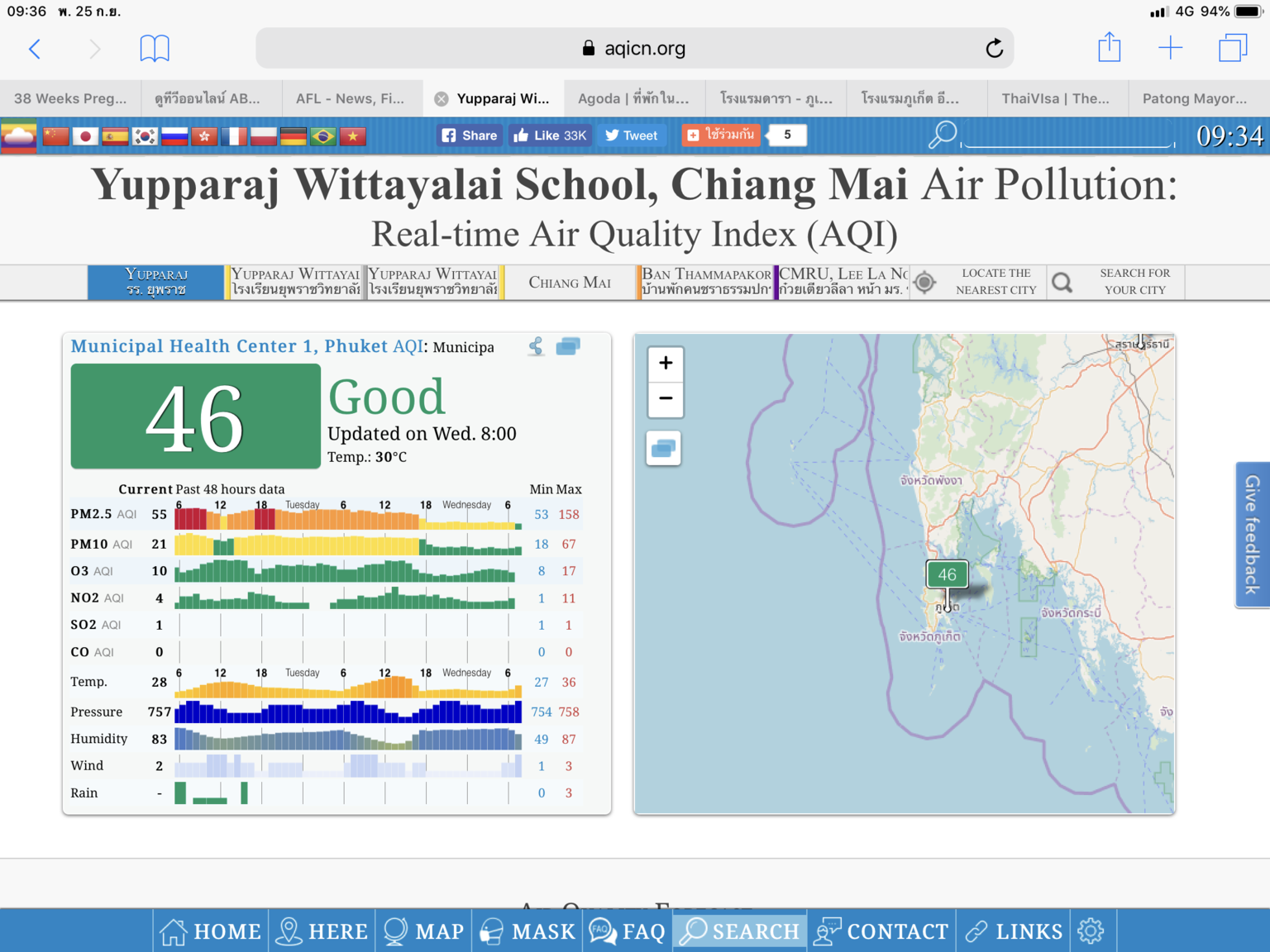Select the Yupparaj รร. ยุพราช station tab
The height and width of the screenshot is (952, 1270).
pyautogui.click(x=156, y=282)
